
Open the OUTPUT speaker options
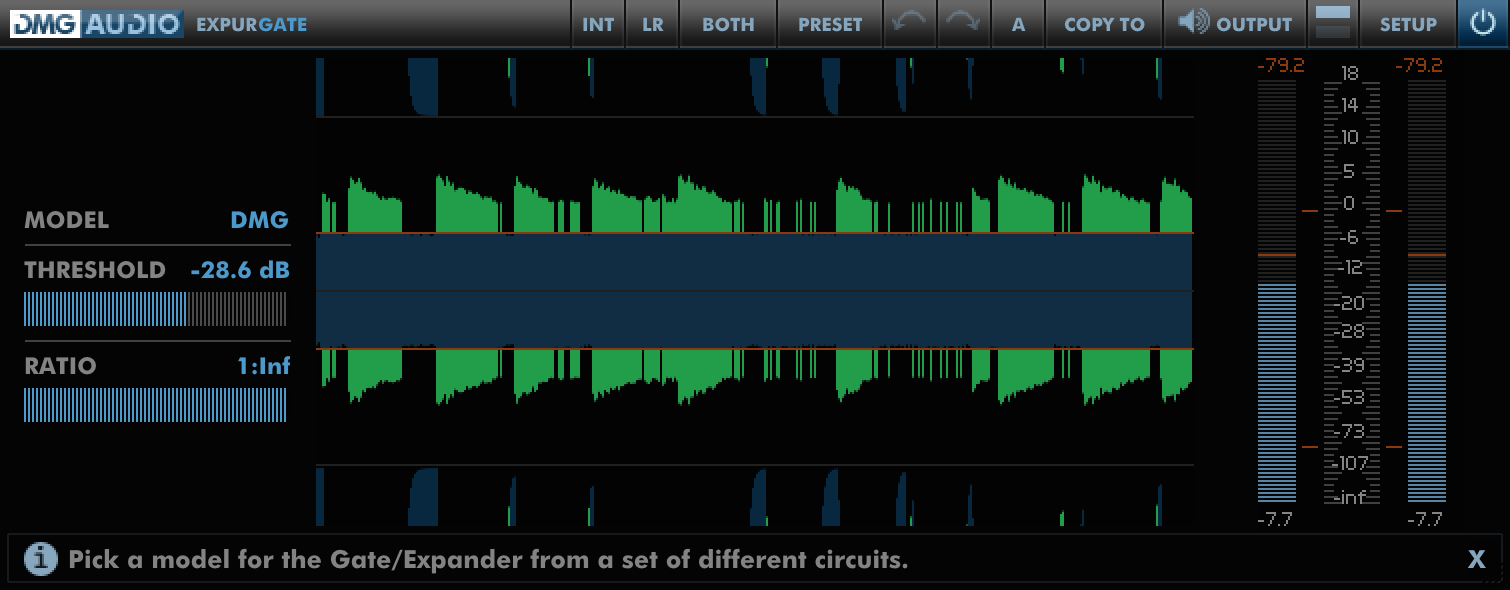(1235, 24)
